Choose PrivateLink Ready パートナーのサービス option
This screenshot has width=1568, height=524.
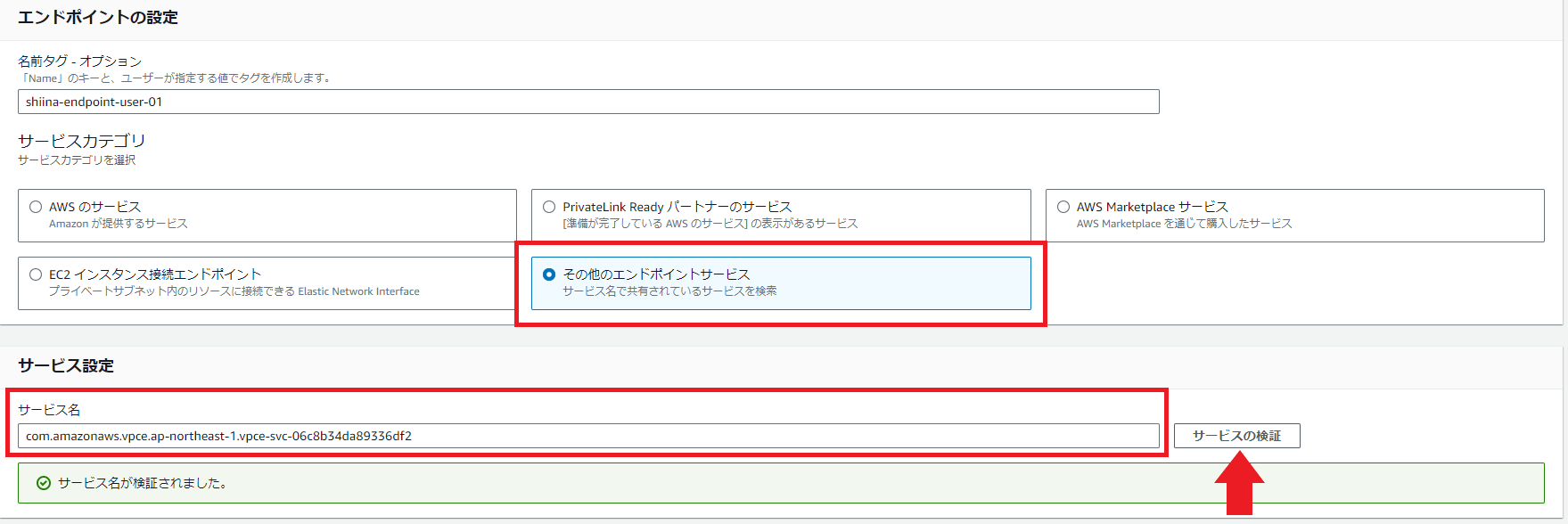549,207
